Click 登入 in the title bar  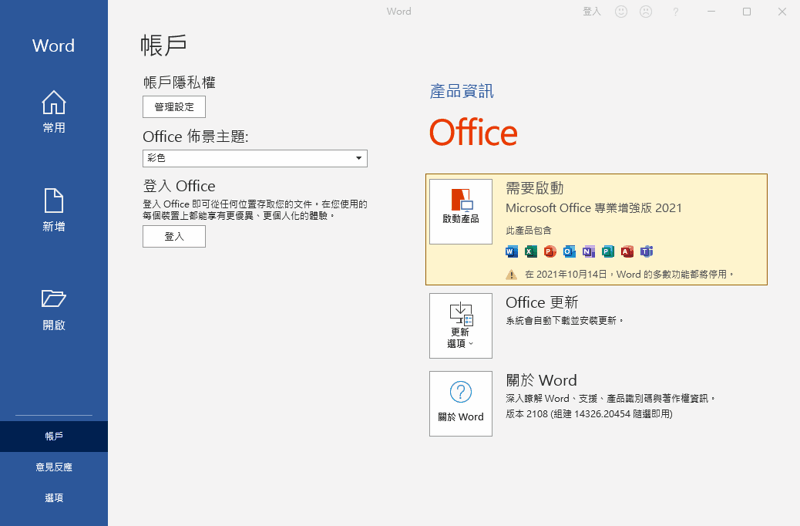(x=592, y=11)
